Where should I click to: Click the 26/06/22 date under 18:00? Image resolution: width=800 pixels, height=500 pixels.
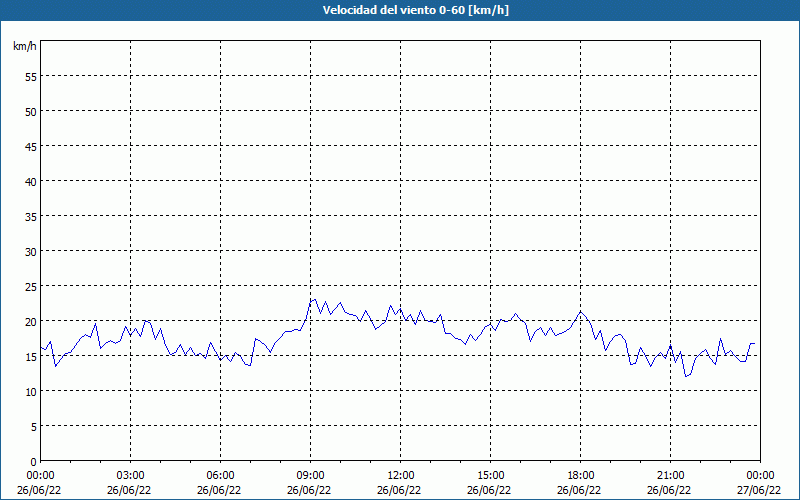tap(579, 490)
